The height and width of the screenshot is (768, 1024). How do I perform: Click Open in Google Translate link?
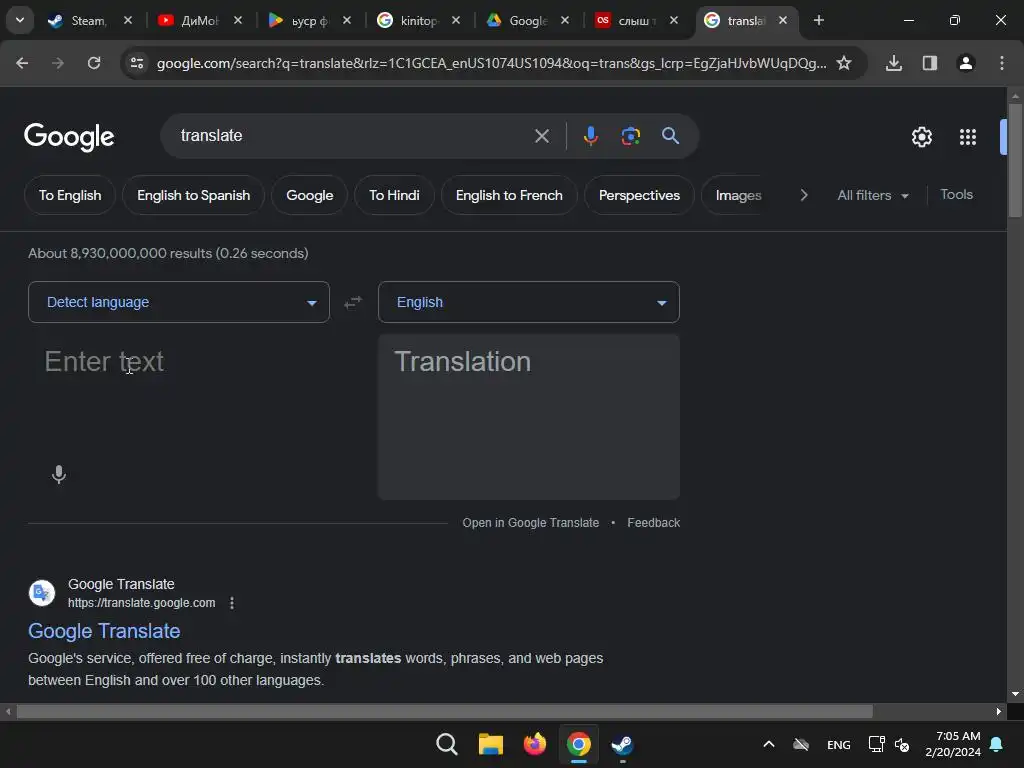(530, 522)
